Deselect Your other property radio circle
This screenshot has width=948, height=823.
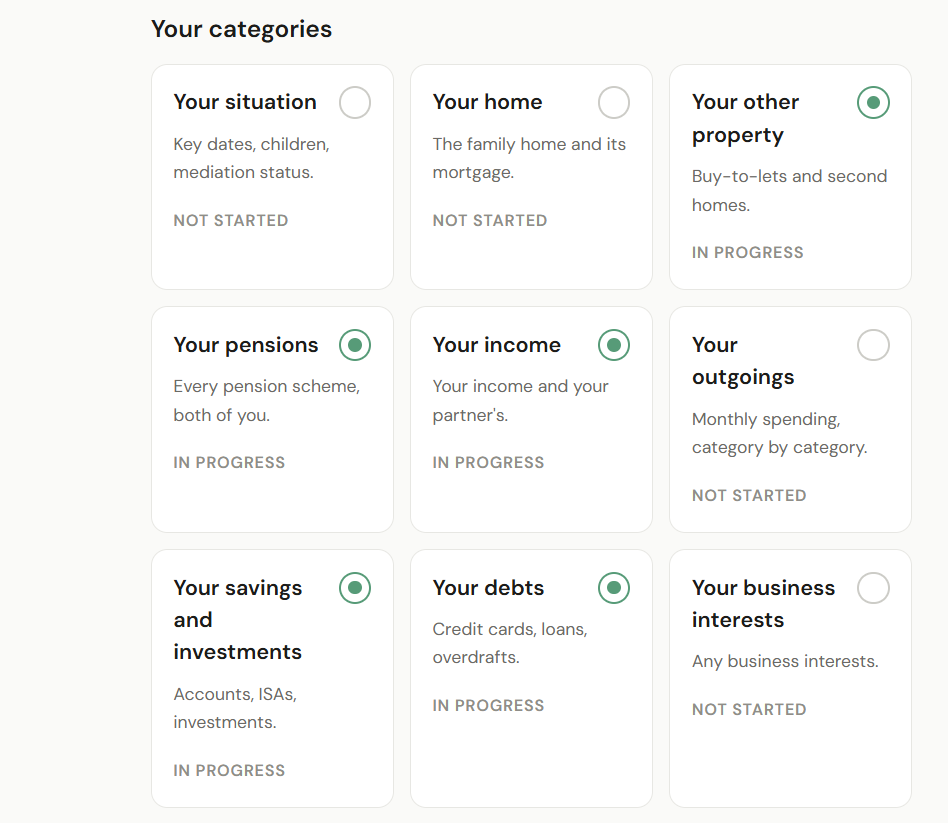(873, 102)
